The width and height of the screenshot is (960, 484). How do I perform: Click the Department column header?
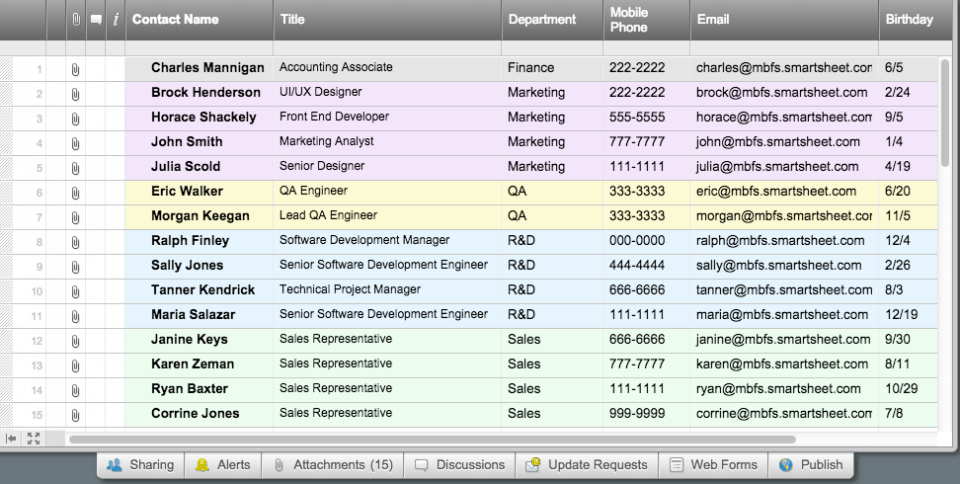[x=552, y=20]
